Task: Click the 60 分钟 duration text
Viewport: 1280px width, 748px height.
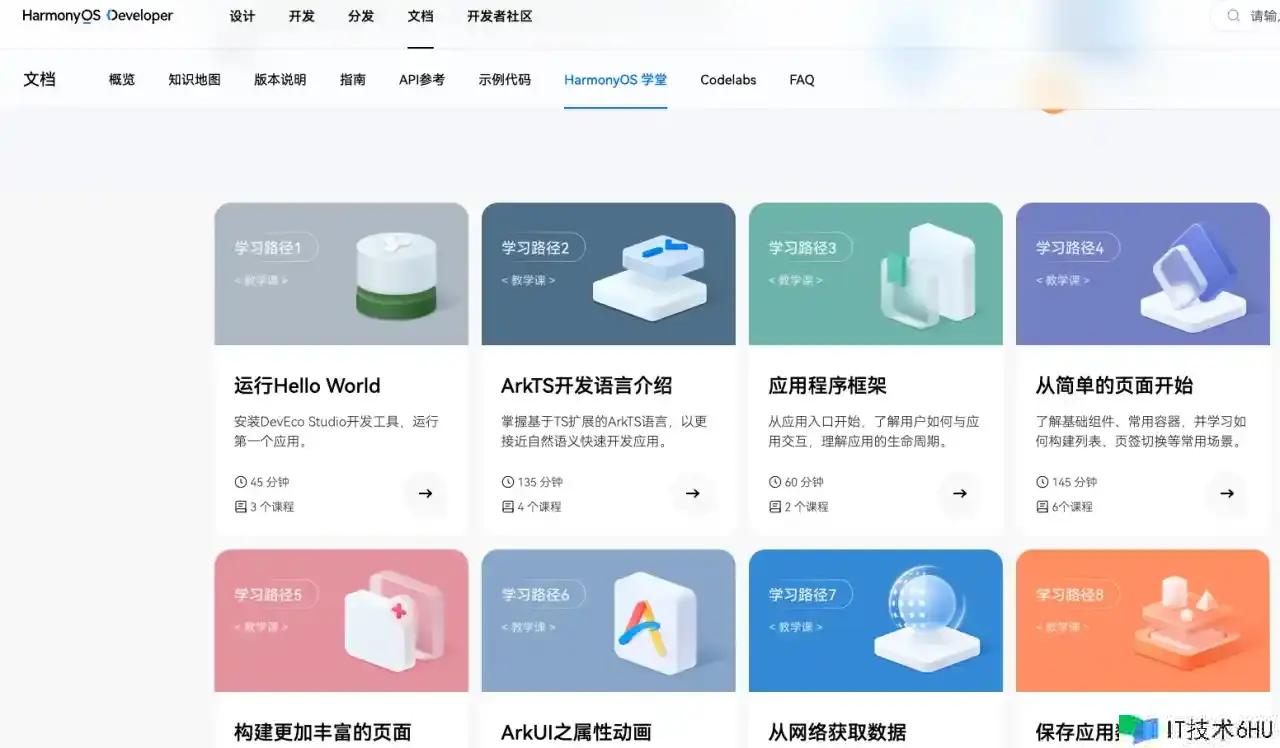Action: tap(804, 482)
